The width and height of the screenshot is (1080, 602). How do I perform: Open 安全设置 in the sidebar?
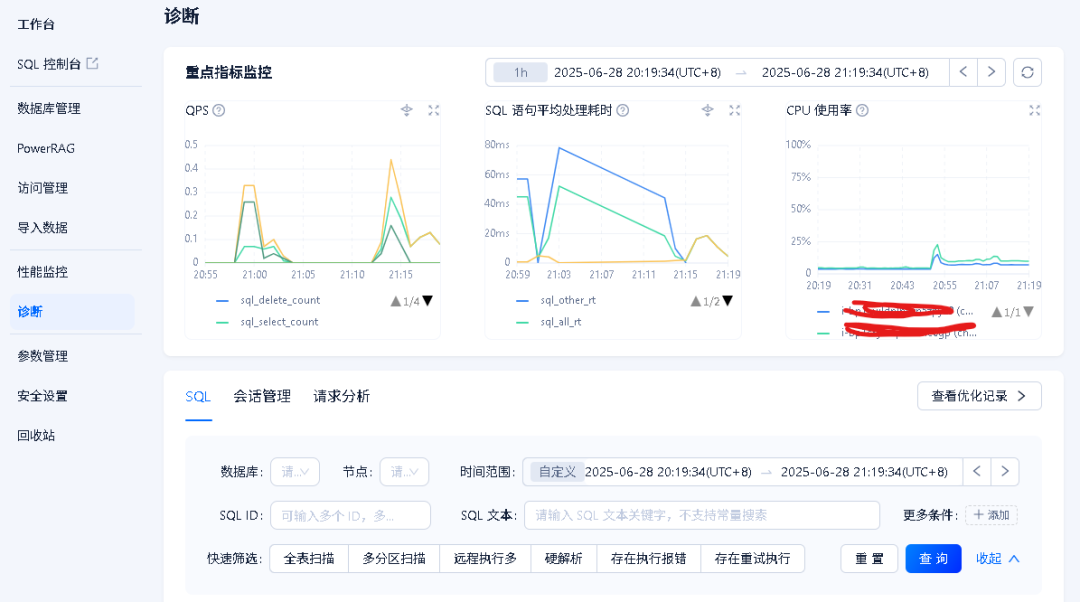coord(43,396)
